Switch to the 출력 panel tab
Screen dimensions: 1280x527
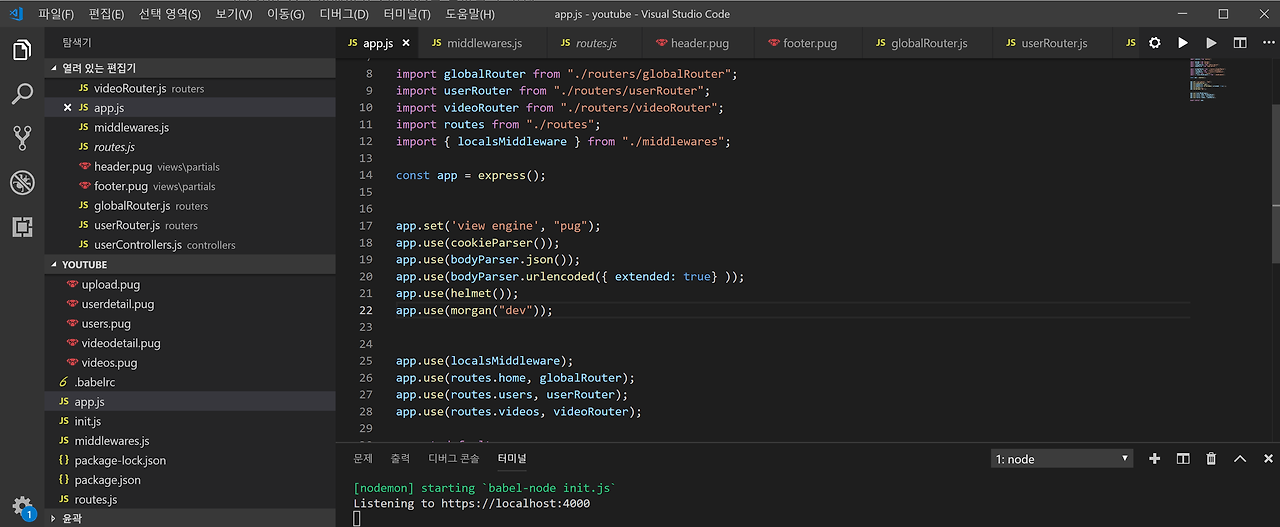(x=400, y=458)
